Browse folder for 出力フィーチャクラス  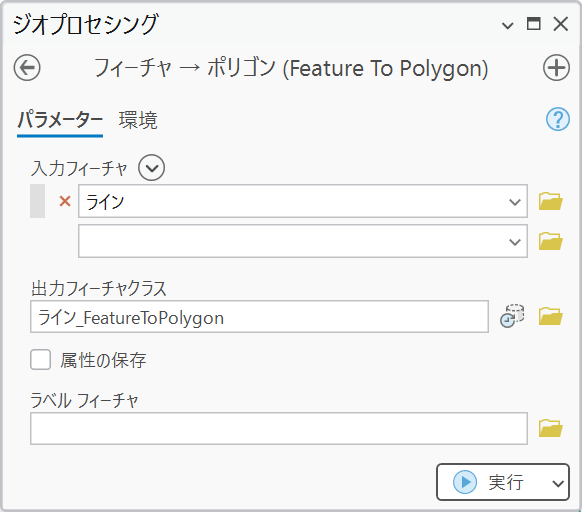coord(550,316)
